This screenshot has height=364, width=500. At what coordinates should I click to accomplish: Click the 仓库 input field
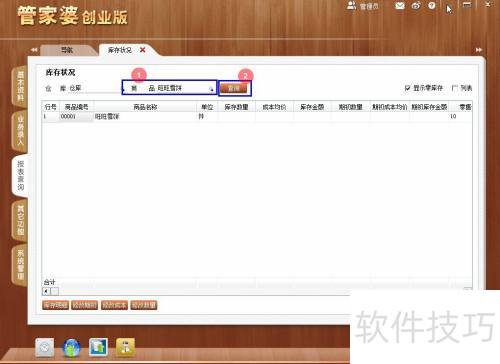[94, 88]
